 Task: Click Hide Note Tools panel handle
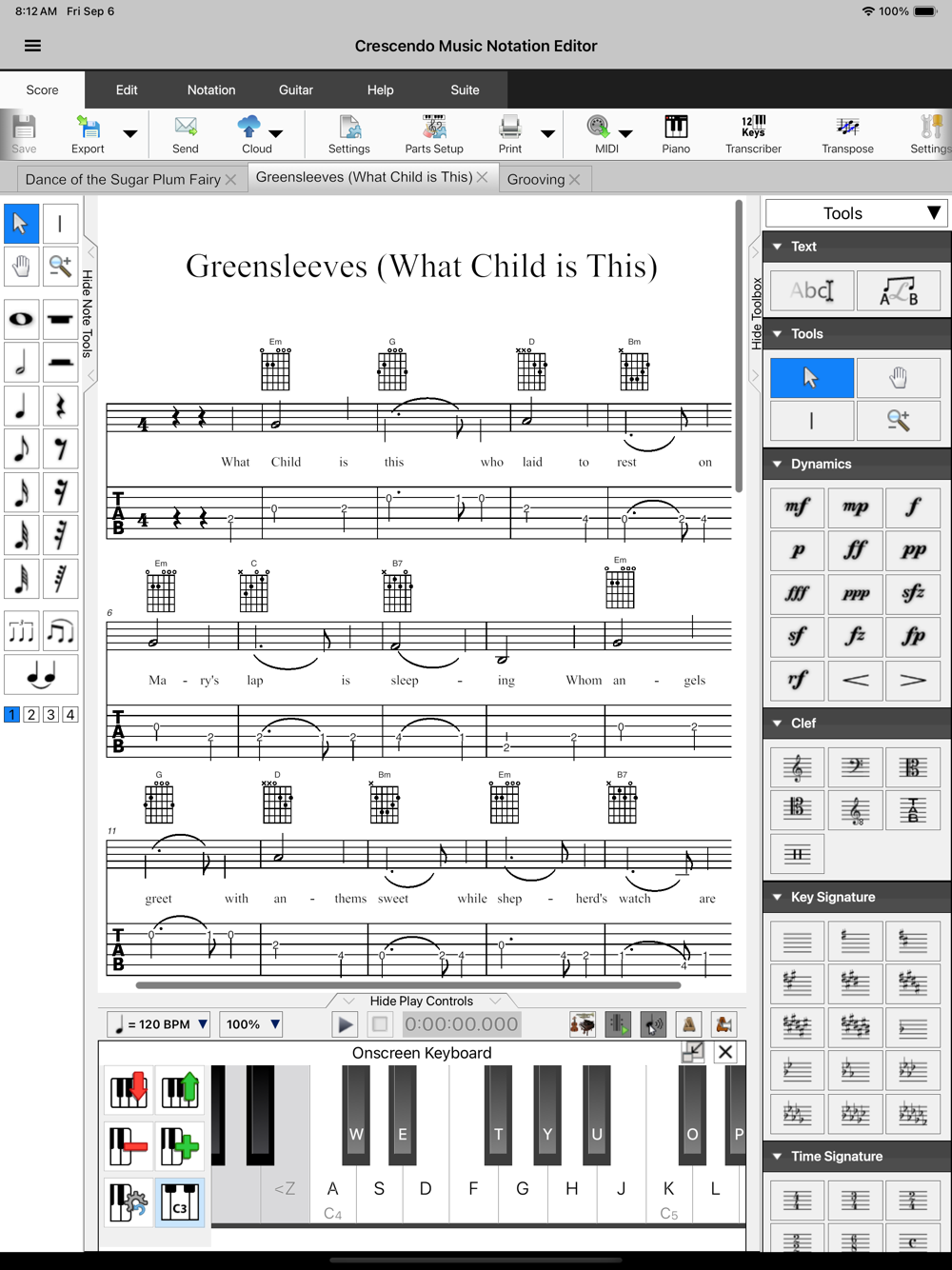pyautogui.click(x=89, y=314)
